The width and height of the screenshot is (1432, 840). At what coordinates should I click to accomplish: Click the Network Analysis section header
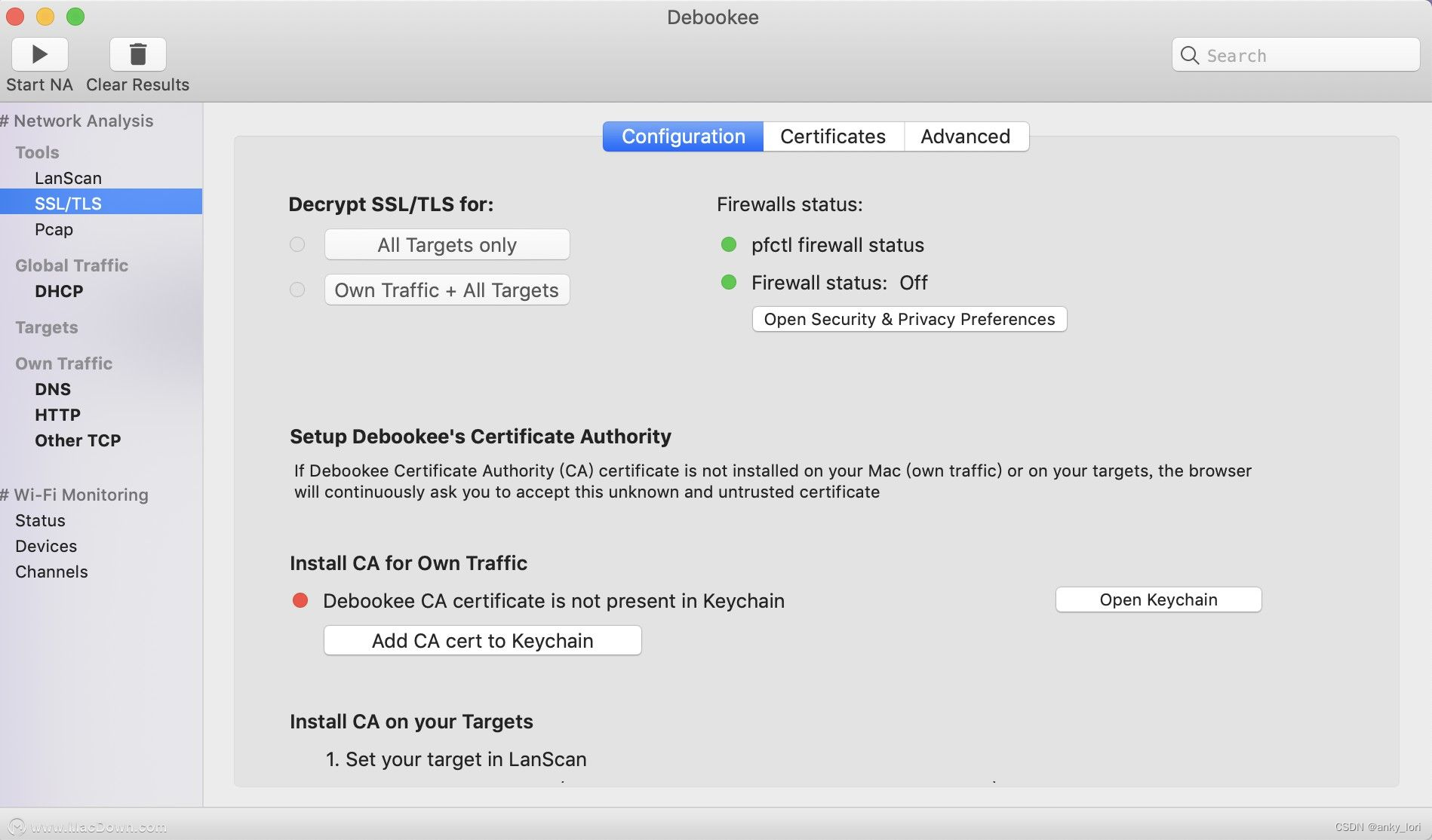pyautogui.click(x=77, y=121)
